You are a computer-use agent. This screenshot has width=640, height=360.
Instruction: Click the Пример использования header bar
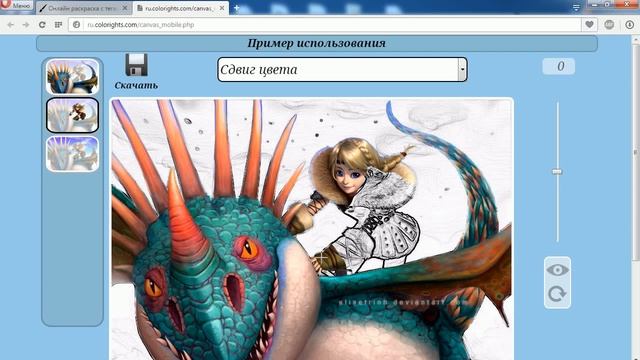coord(317,43)
